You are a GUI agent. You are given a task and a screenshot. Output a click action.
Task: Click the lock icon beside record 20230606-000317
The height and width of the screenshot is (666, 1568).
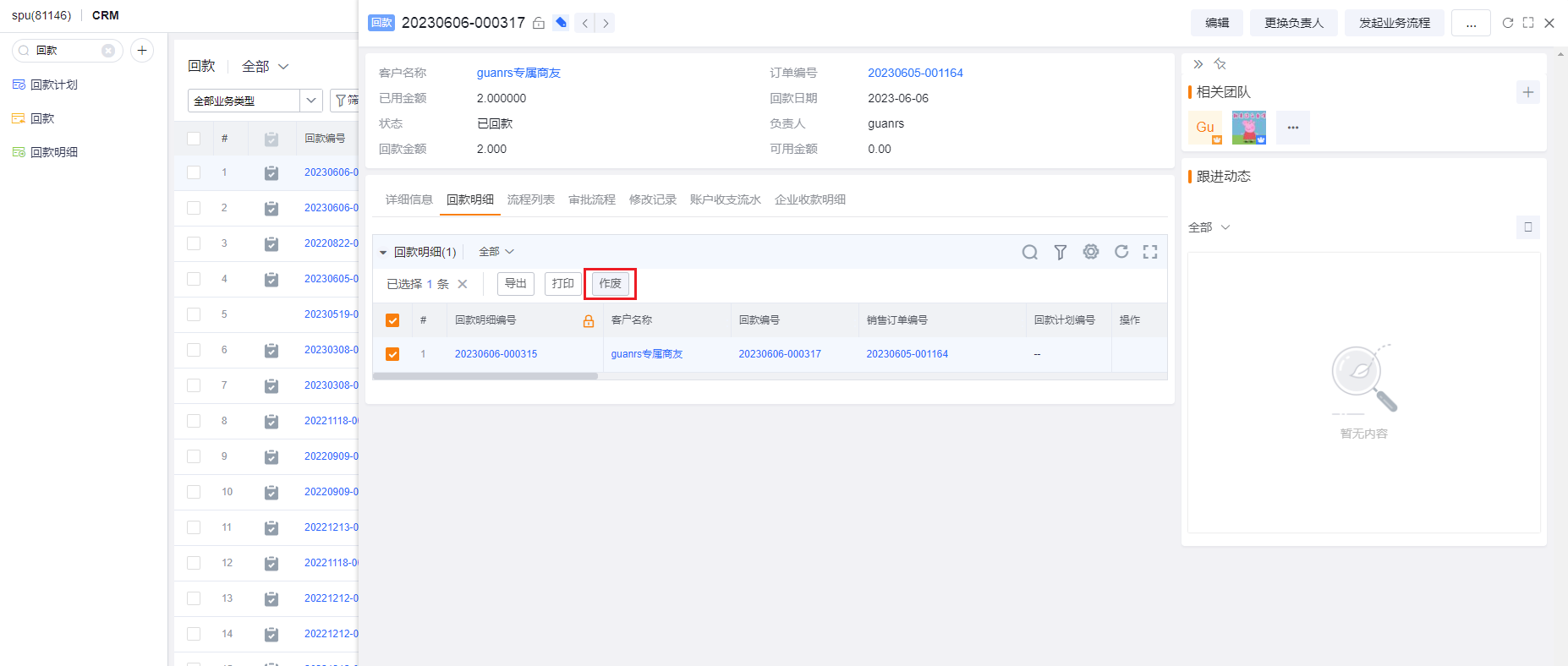[x=539, y=23]
